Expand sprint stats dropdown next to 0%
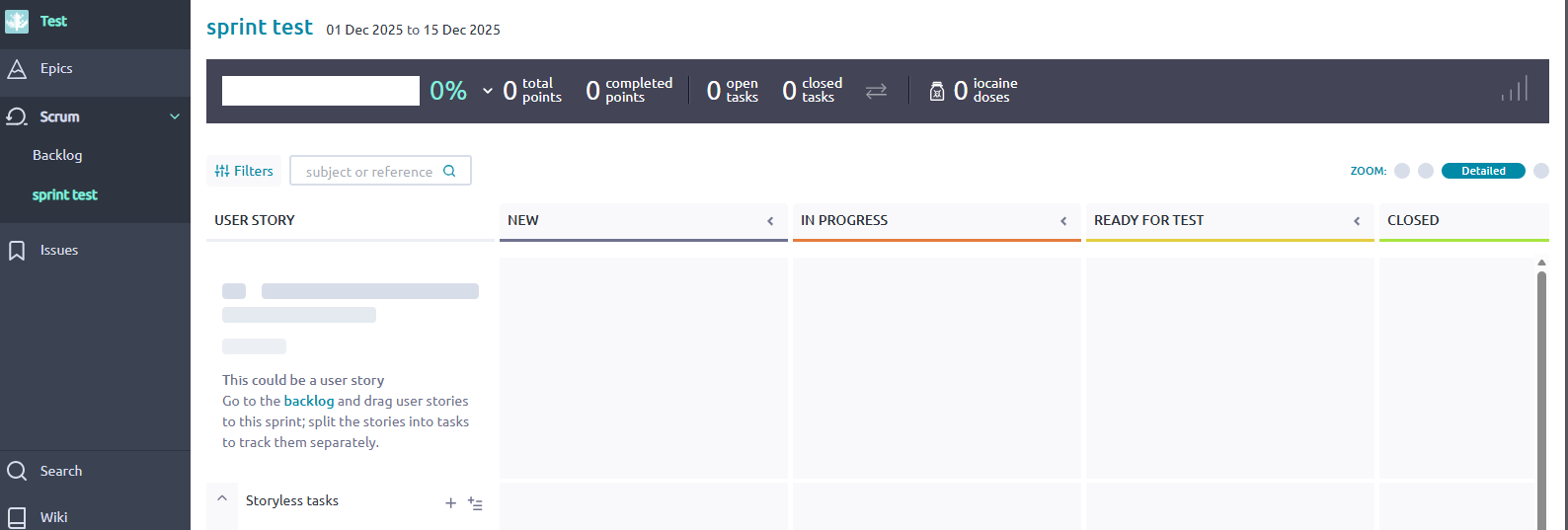This screenshot has height=530, width=1568. coord(488,91)
